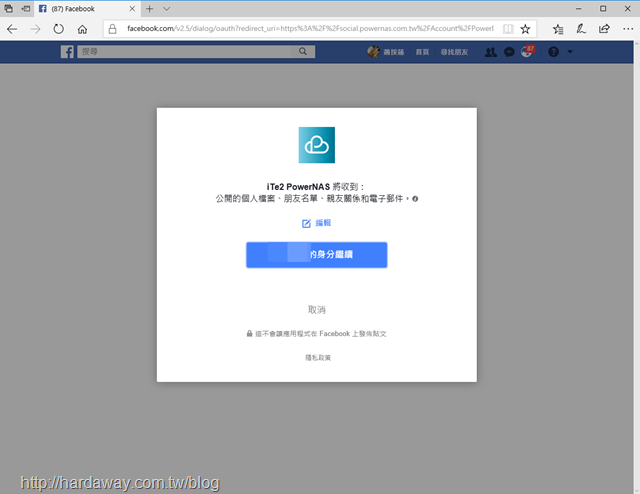
Task: Go back with the browser back arrow
Action: tap(12, 29)
